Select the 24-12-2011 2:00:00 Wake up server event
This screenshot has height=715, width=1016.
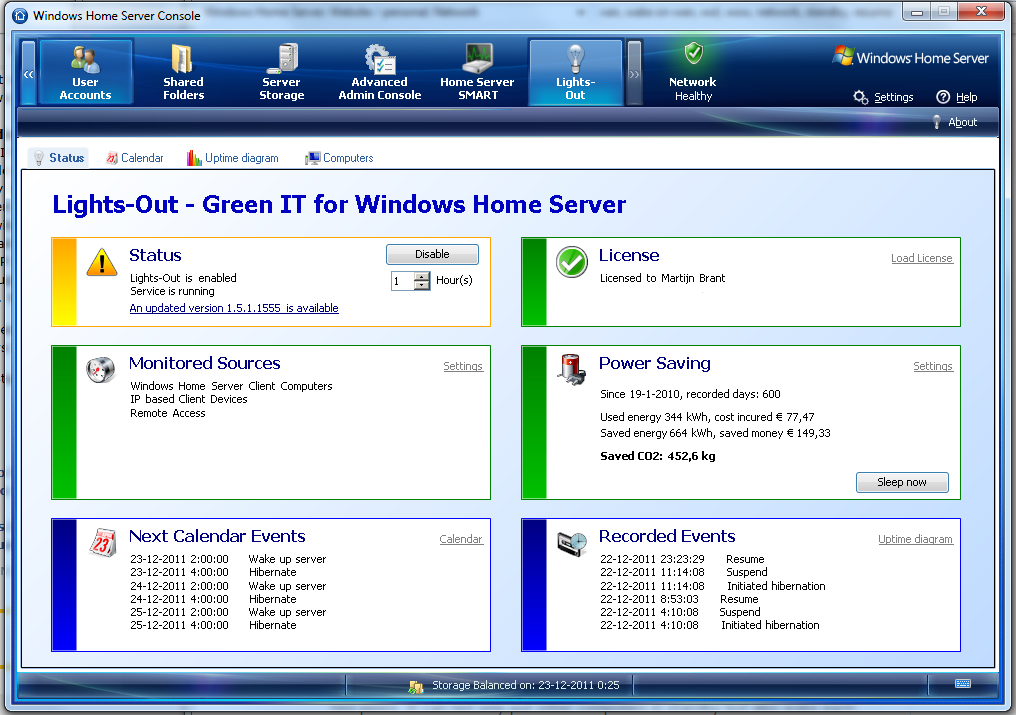(228, 586)
